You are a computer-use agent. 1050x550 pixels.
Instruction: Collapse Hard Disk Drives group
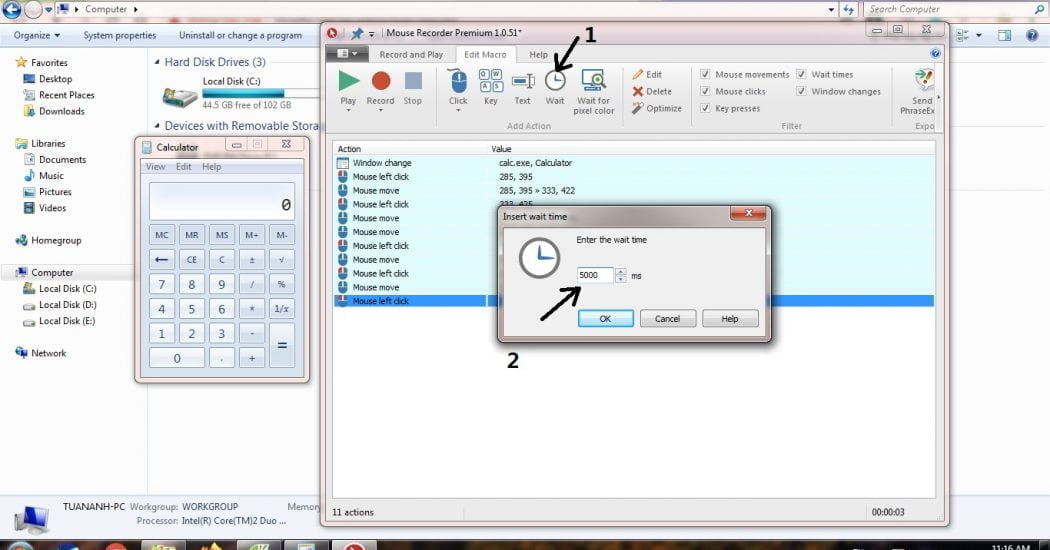(157, 62)
